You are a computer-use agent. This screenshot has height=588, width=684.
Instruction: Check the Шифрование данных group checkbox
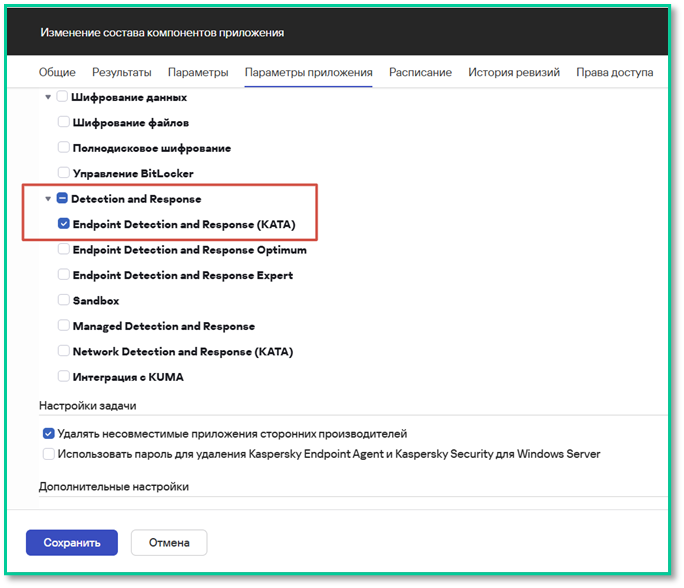pos(62,96)
